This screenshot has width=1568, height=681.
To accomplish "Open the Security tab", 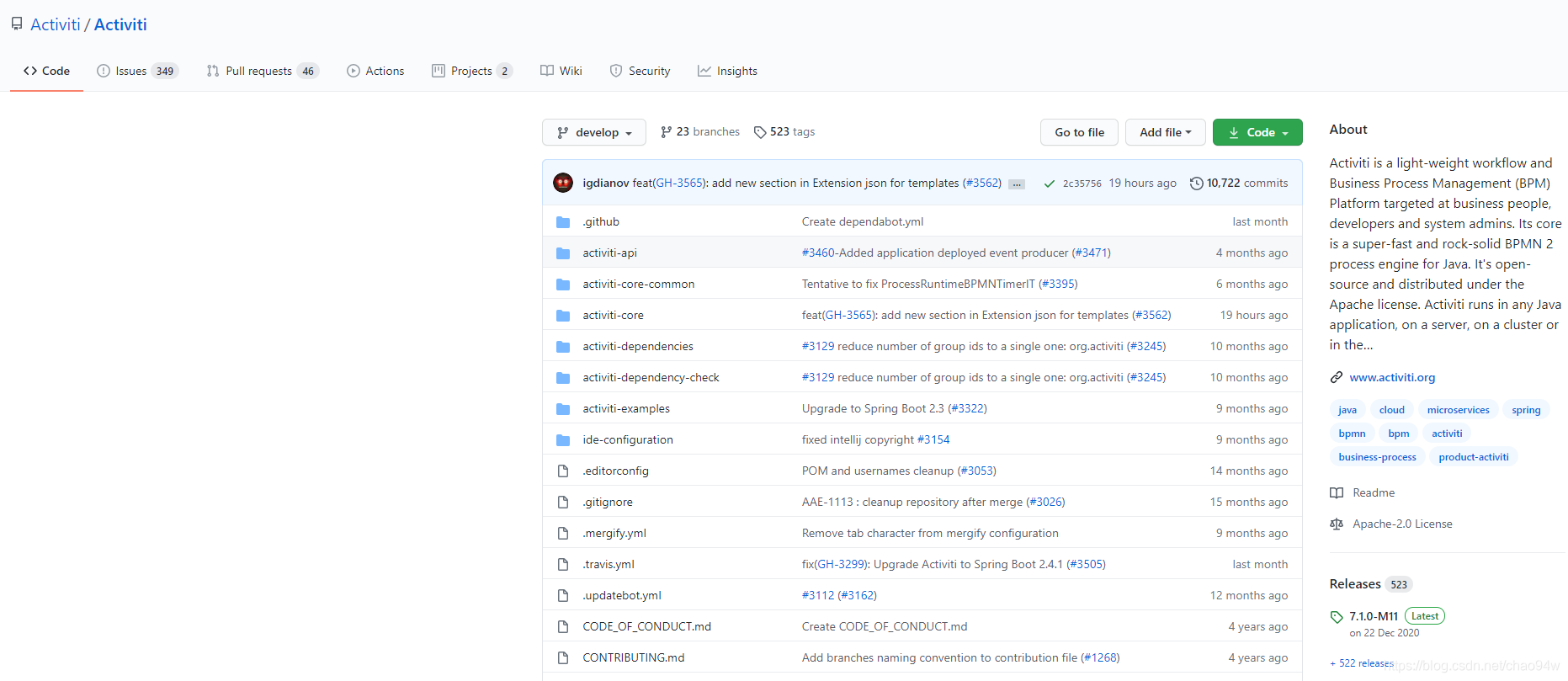I will pos(640,71).
